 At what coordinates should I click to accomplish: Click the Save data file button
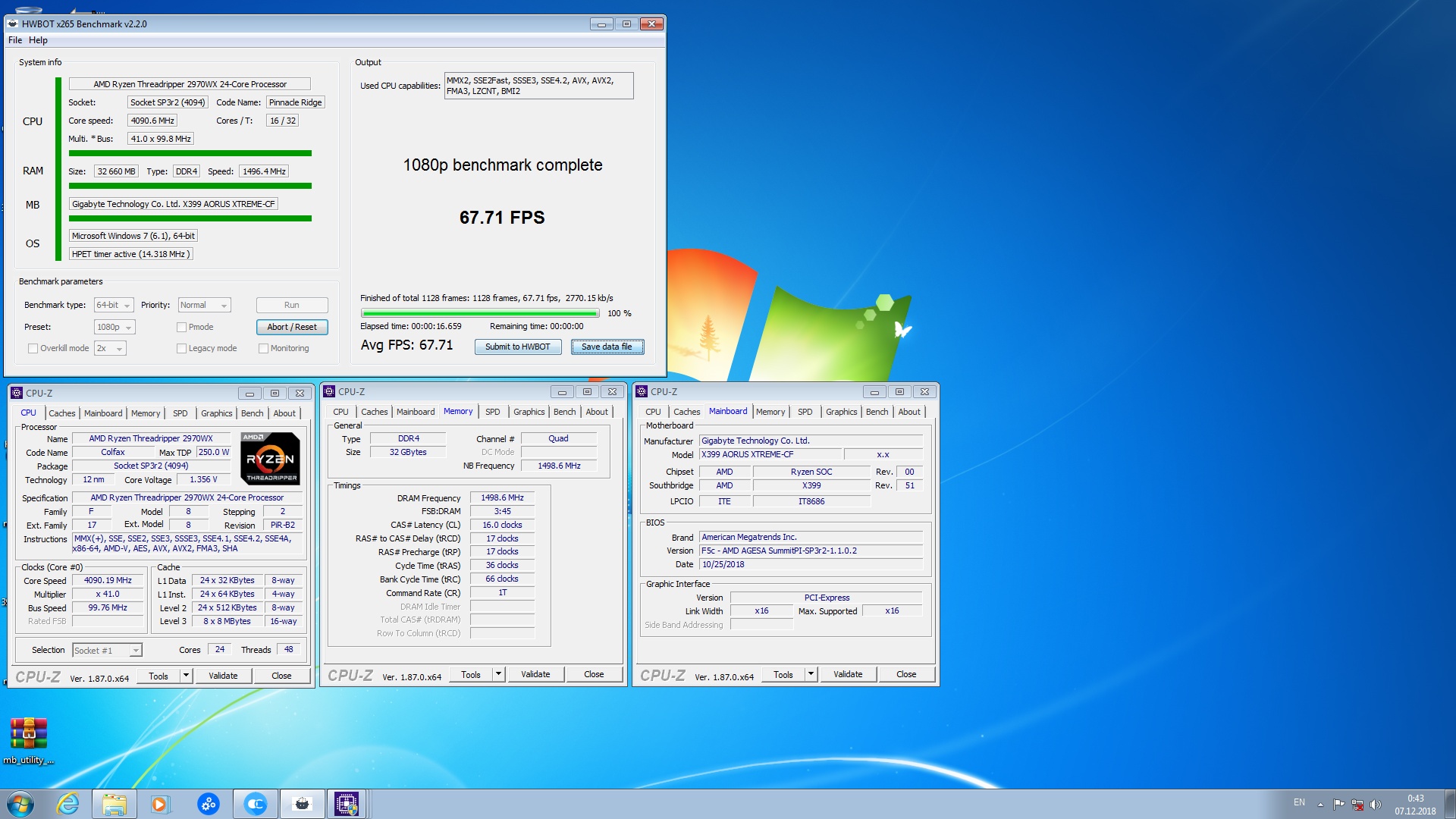pos(607,347)
